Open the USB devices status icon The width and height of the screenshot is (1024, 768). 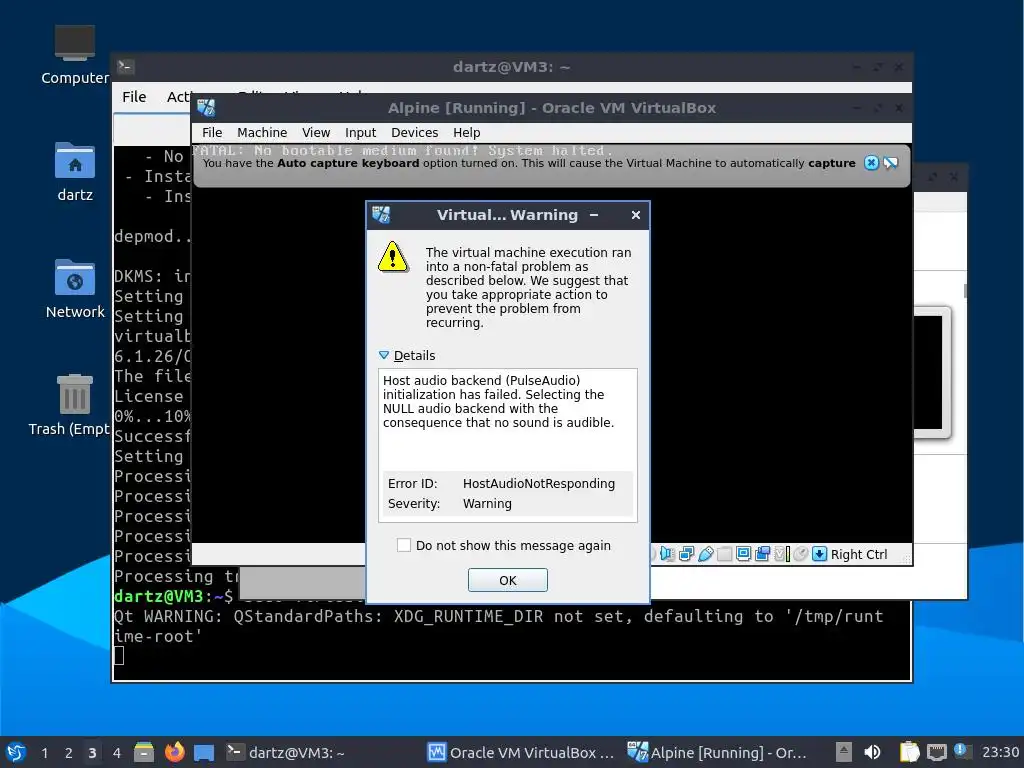(x=705, y=554)
